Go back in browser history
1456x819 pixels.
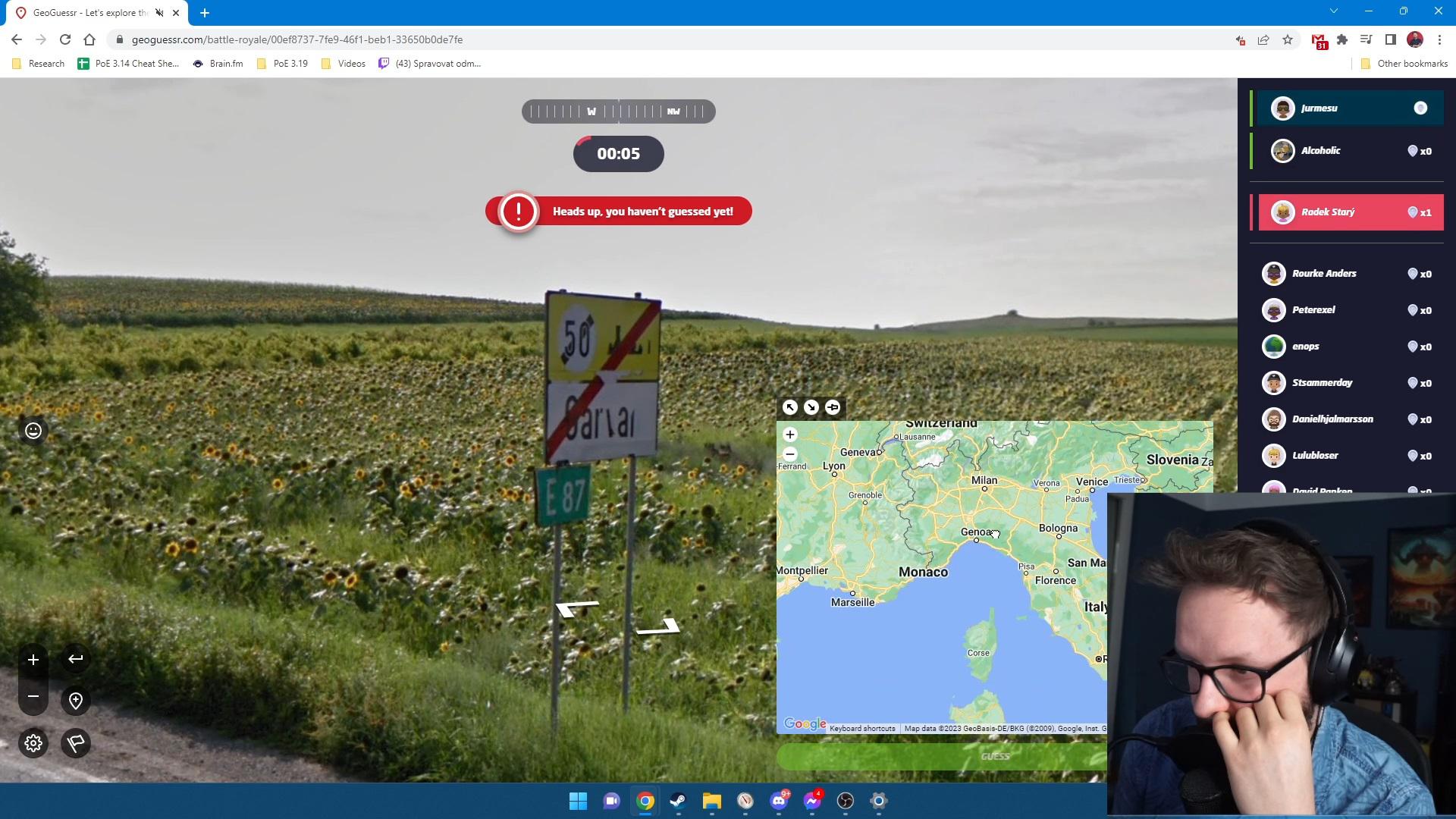(x=17, y=39)
